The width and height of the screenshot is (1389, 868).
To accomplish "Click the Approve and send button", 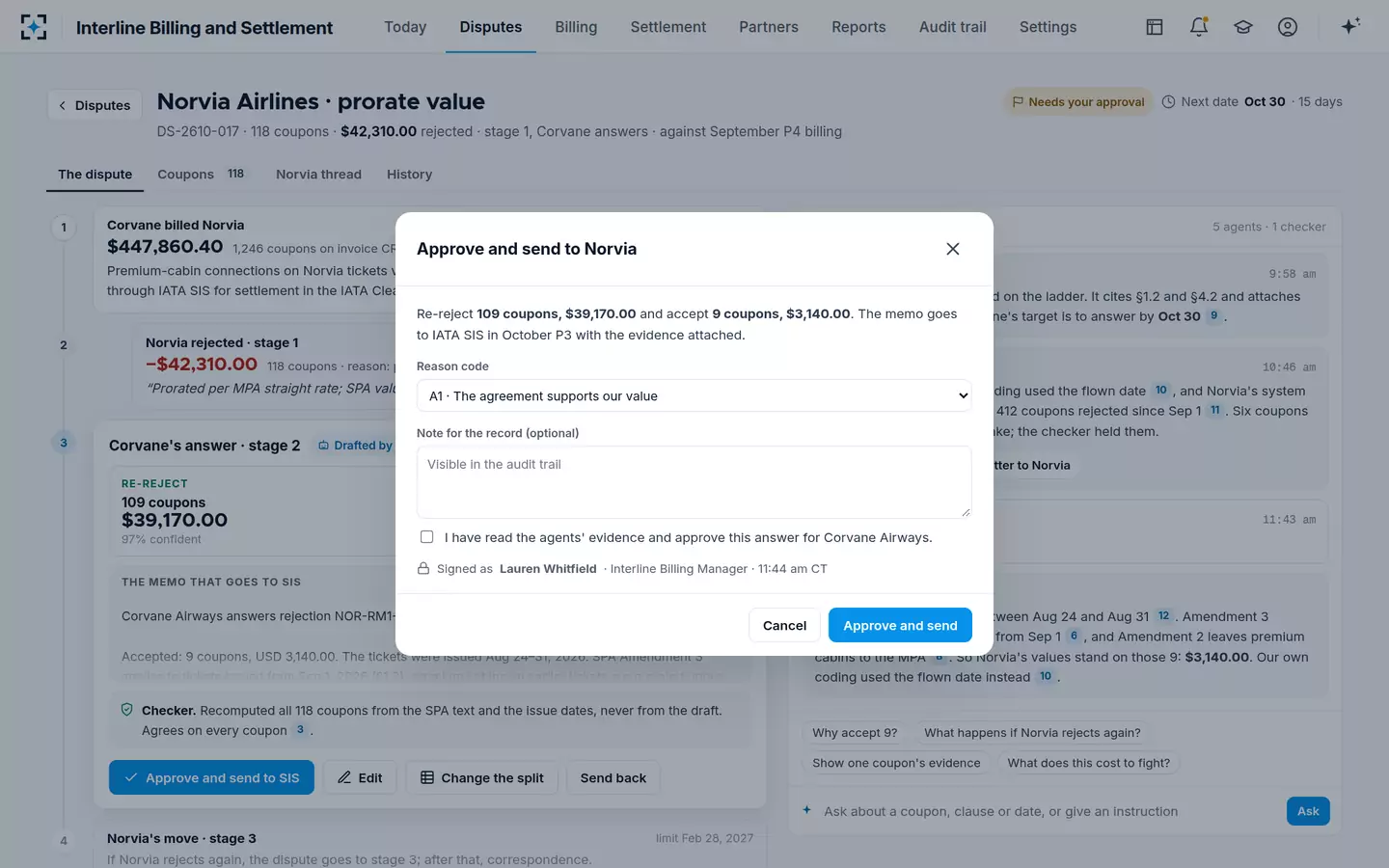I will coord(900,625).
